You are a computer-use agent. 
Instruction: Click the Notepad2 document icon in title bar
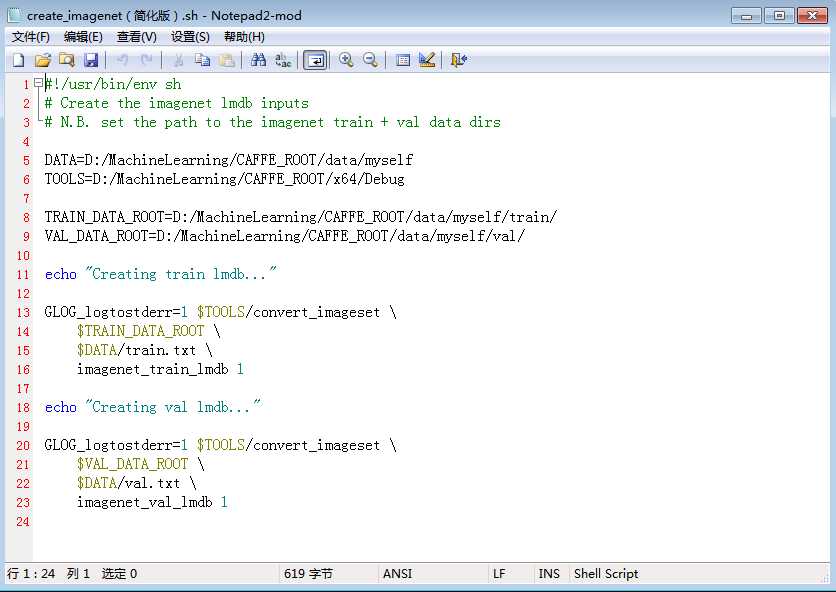15,15
